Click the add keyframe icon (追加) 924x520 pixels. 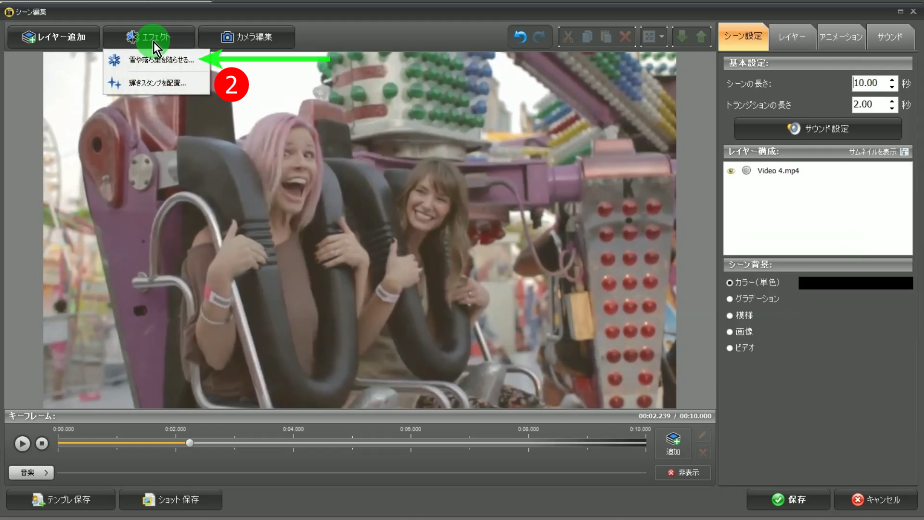[x=673, y=443]
